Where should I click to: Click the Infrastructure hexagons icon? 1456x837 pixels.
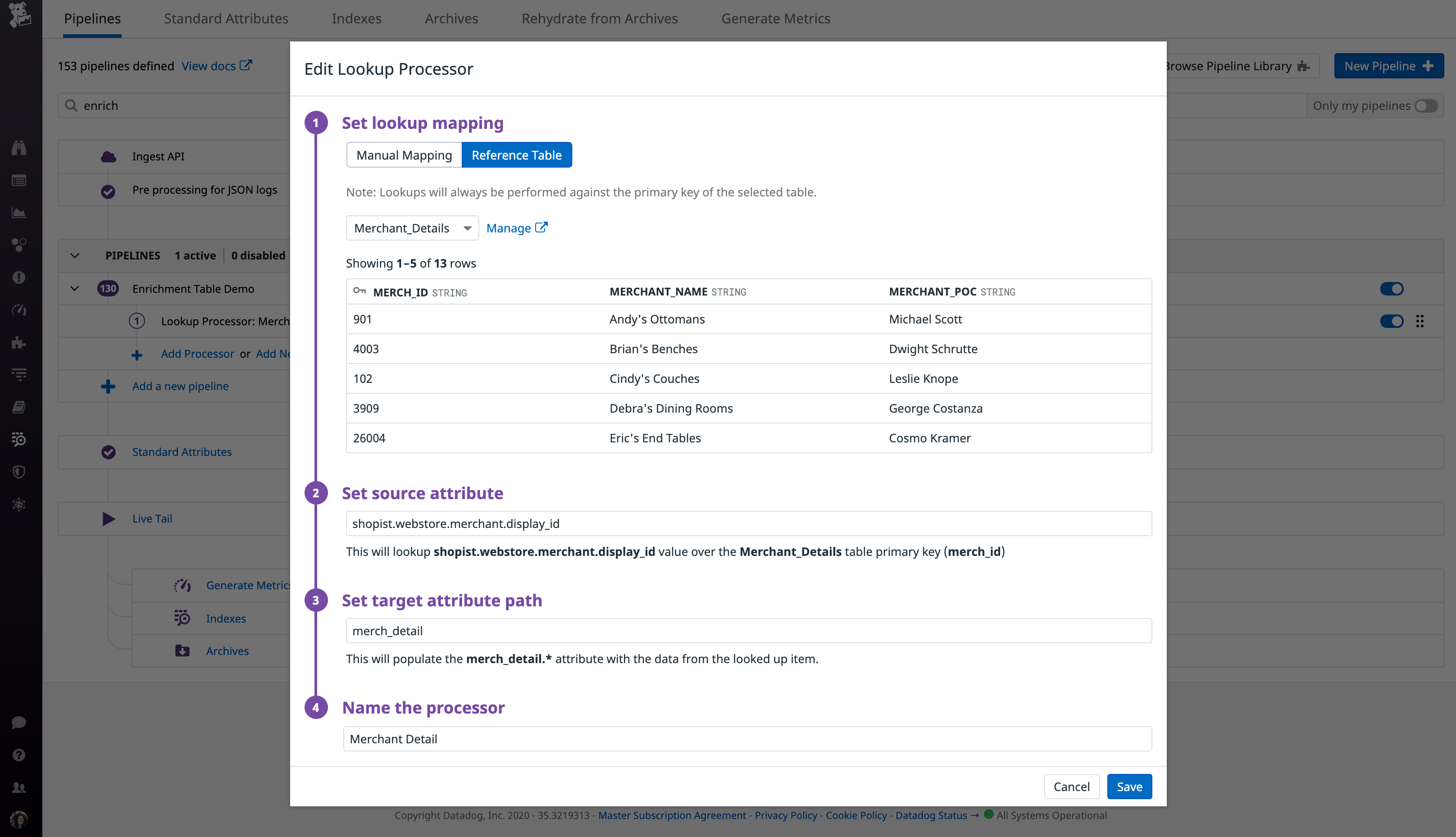click(x=19, y=246)
